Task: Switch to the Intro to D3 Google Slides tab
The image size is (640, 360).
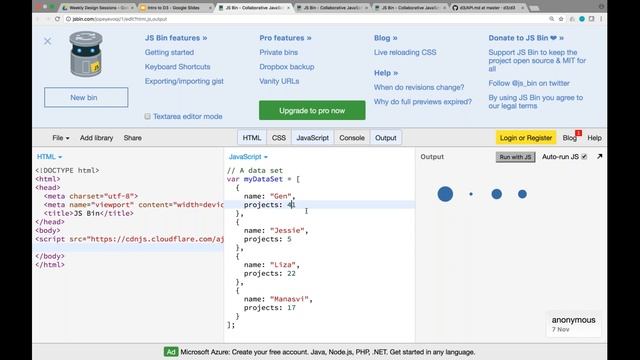Action: [x=176, y=8]
